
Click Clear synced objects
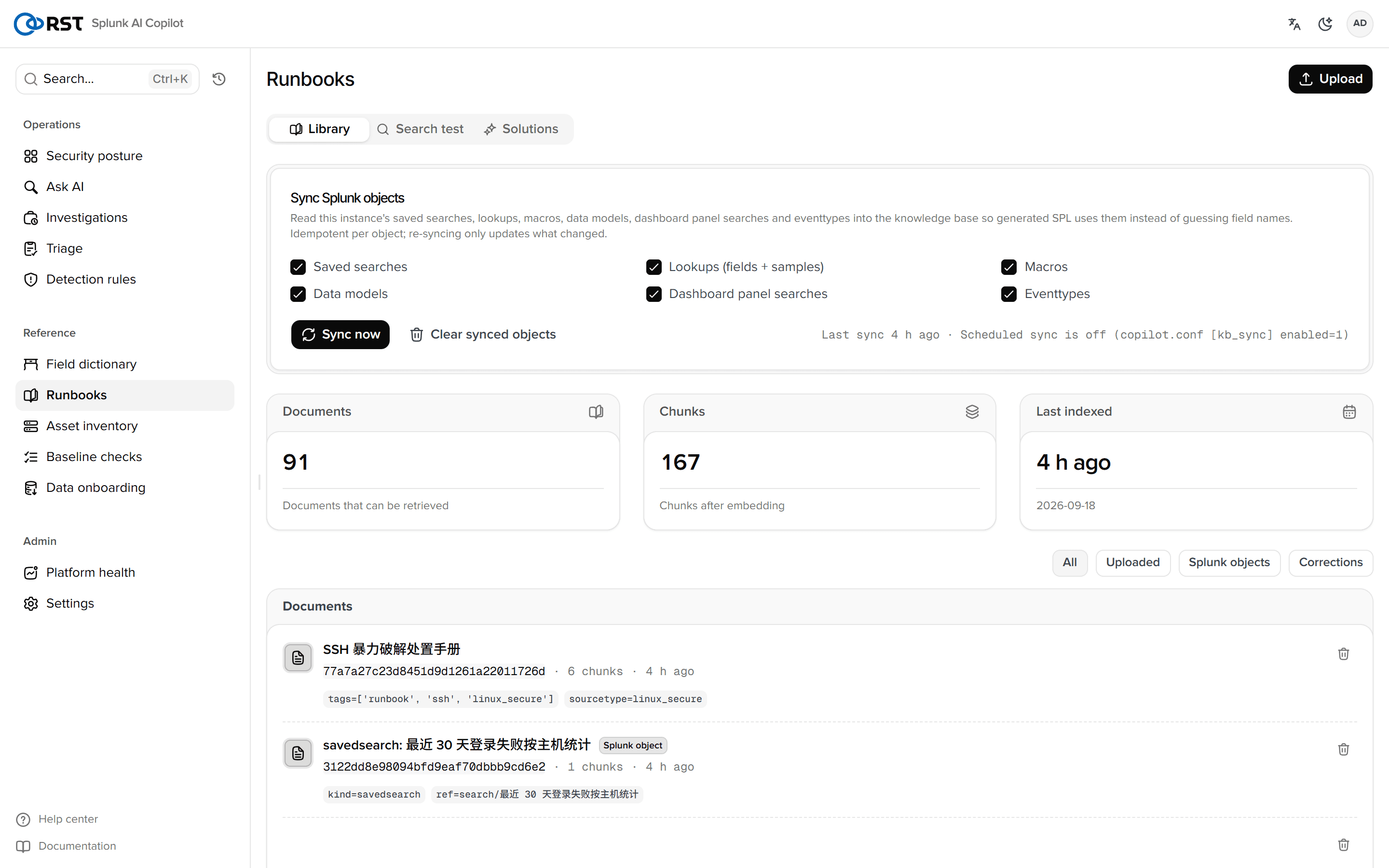pyautogui.click(x=483, y=335)
